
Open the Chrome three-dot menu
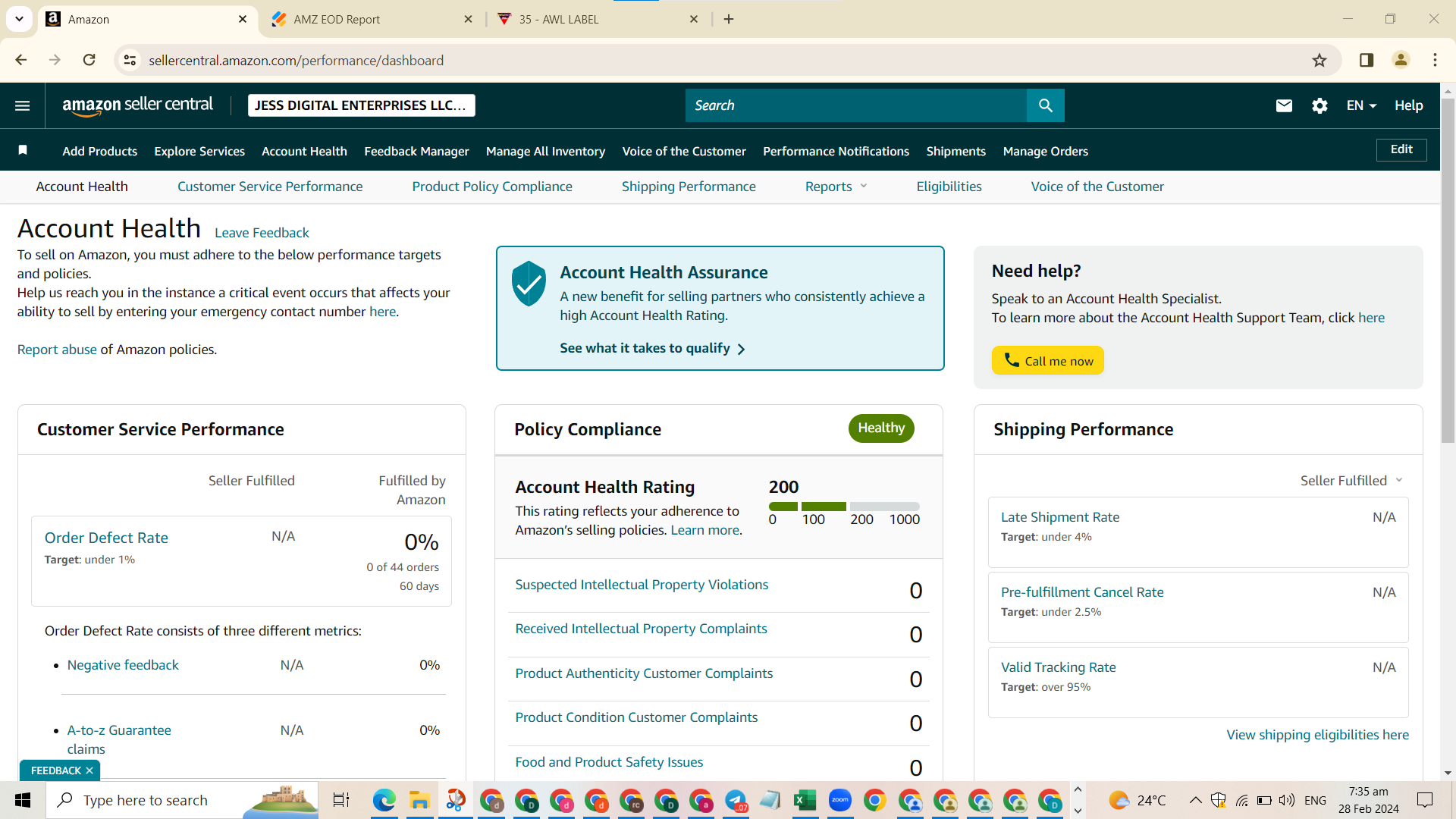tap(1435, 60)
